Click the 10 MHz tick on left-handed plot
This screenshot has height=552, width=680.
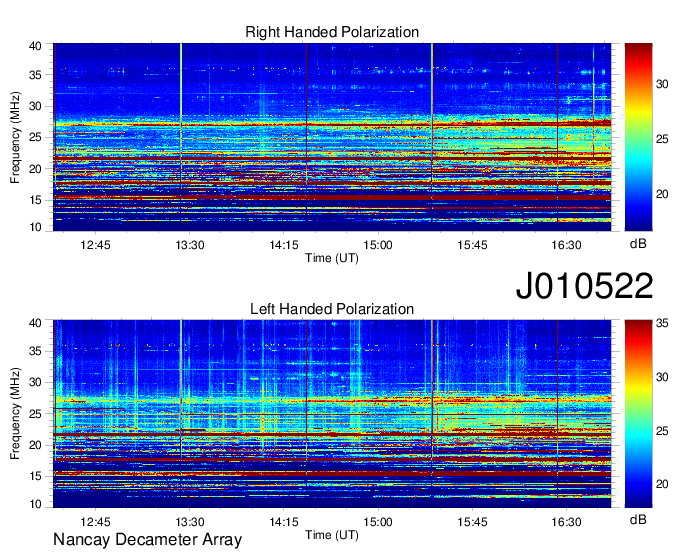35,504
